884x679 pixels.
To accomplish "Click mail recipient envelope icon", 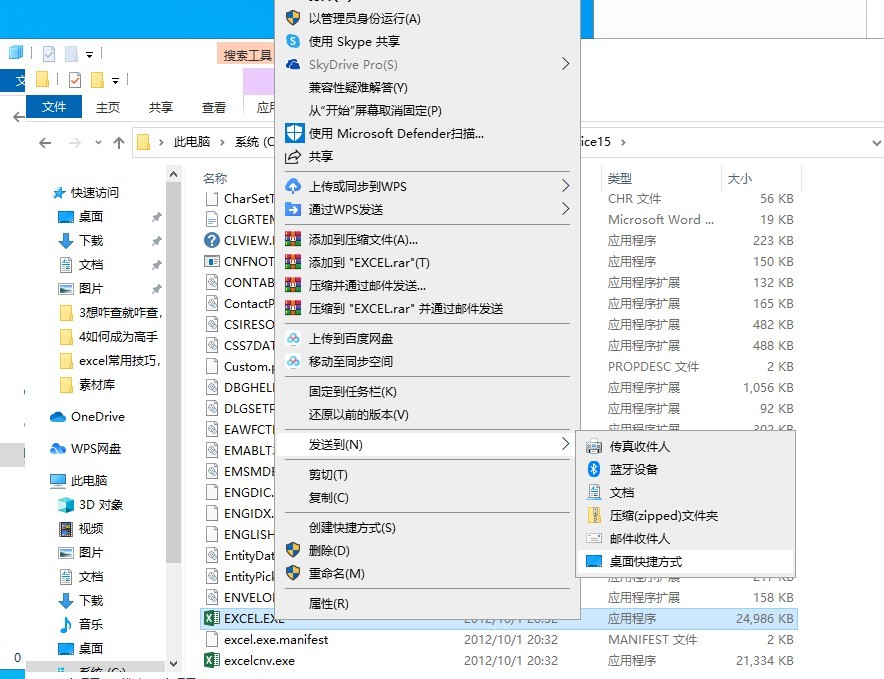I will [x=594, y=538].
